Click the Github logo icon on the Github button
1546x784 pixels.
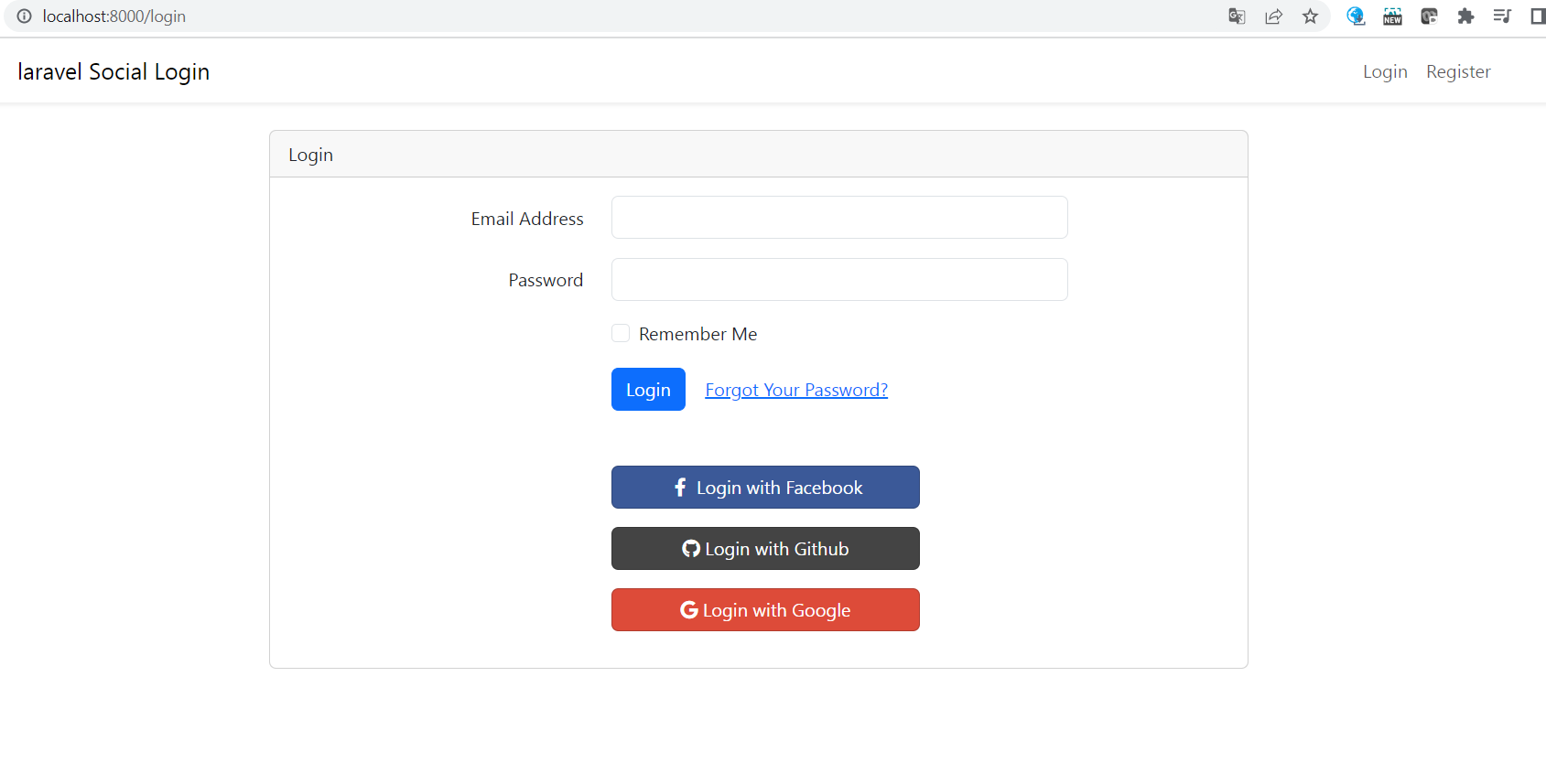(690, 548)
